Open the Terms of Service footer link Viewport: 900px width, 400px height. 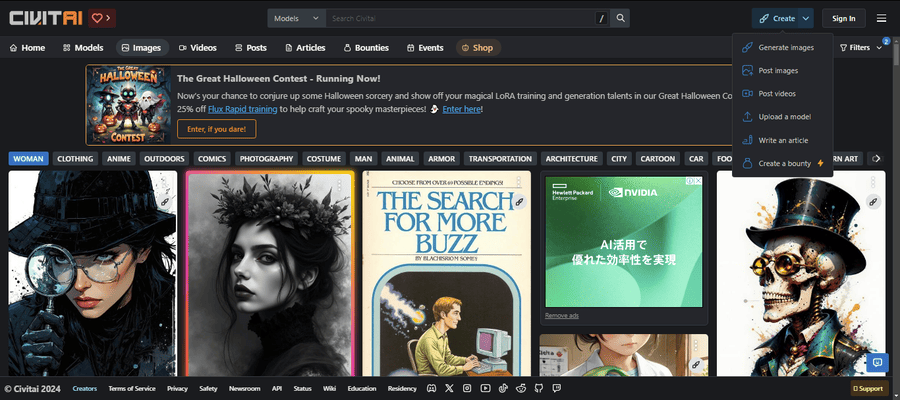(x=132, y=389)
